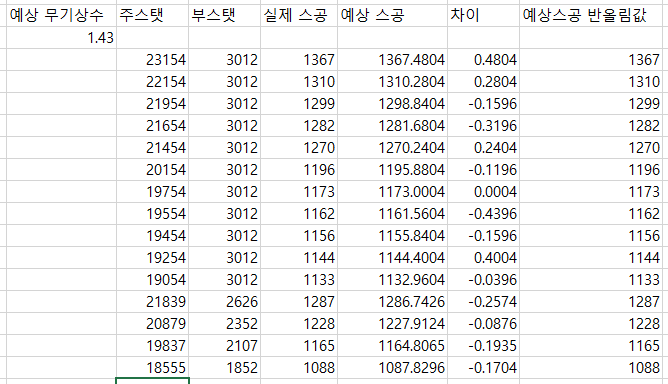Select the 차이 cell 0.0004
The height and width of the screenshot is (384, 668).
[484, 192]
